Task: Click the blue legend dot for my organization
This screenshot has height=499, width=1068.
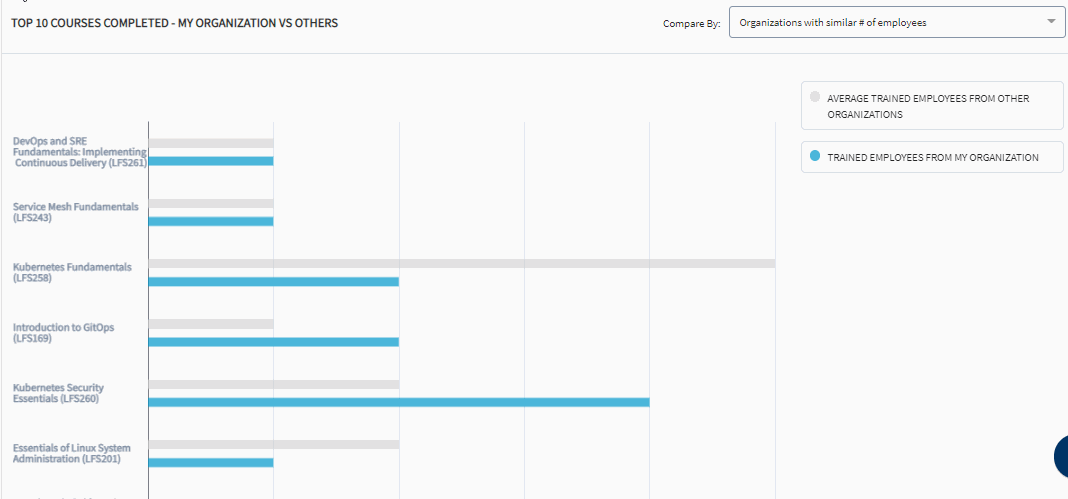Action: pyautogui.click(x=815, y=156)
